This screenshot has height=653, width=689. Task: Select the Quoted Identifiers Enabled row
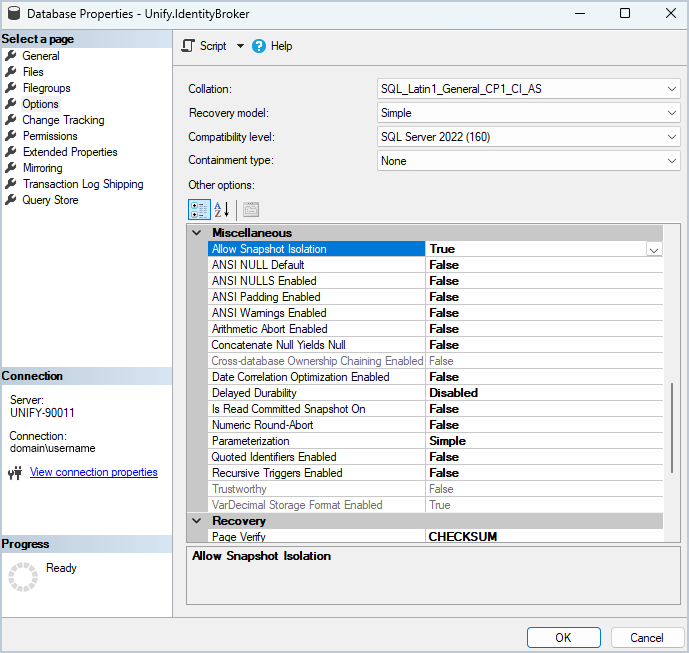435,457
